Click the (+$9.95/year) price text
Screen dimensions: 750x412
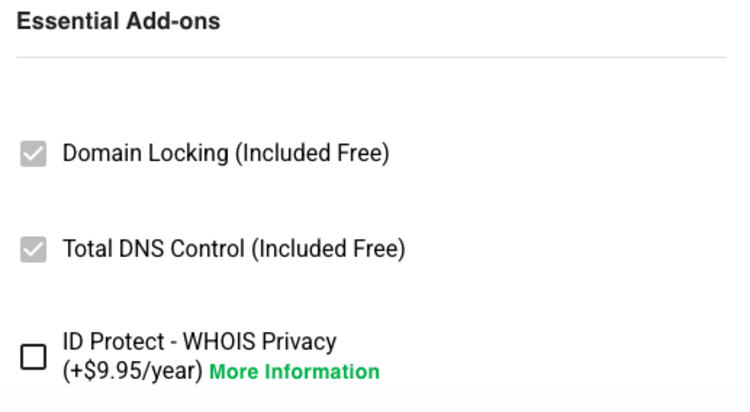click(133, 372)
